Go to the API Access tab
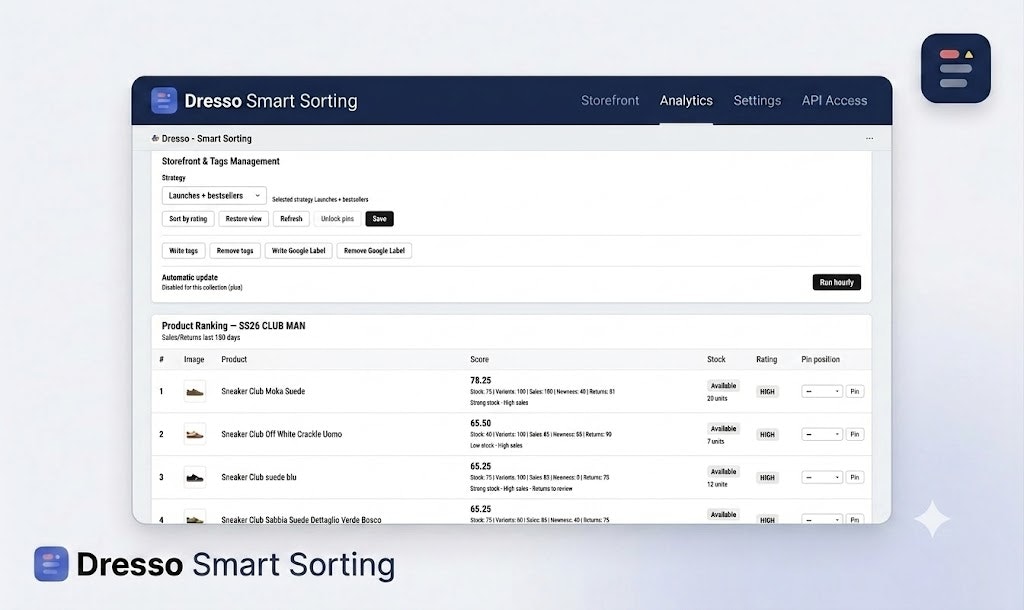This screenshot has height=610, width=1024. click(x=835, y=101)
